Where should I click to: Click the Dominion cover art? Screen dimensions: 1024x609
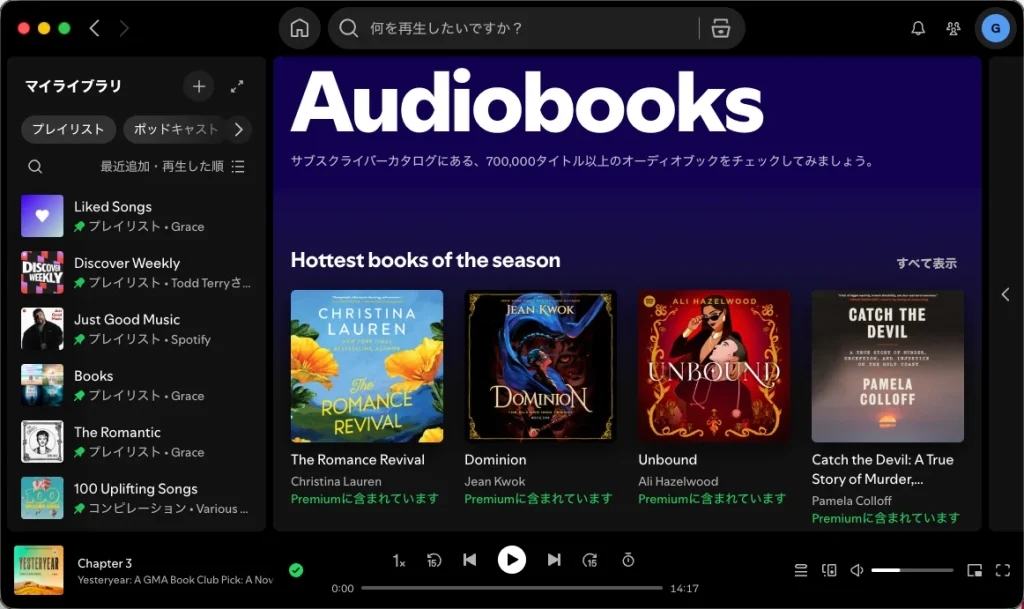[x=540, y=366]
